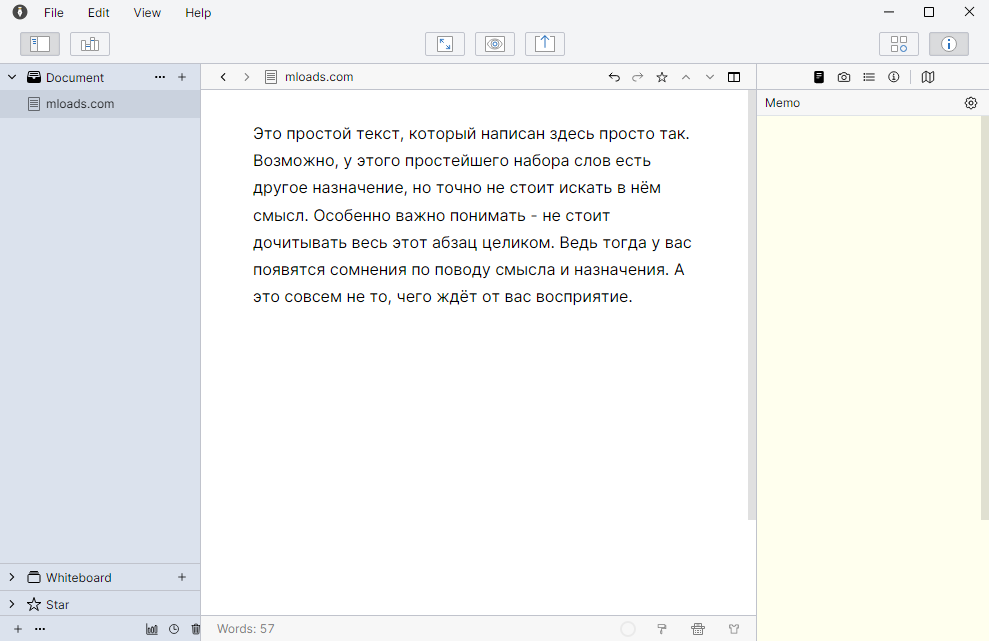The height and width of the screenshot is (641, 989).
Task: Open the printer icon in the status bar
Action: click(698, 629)
